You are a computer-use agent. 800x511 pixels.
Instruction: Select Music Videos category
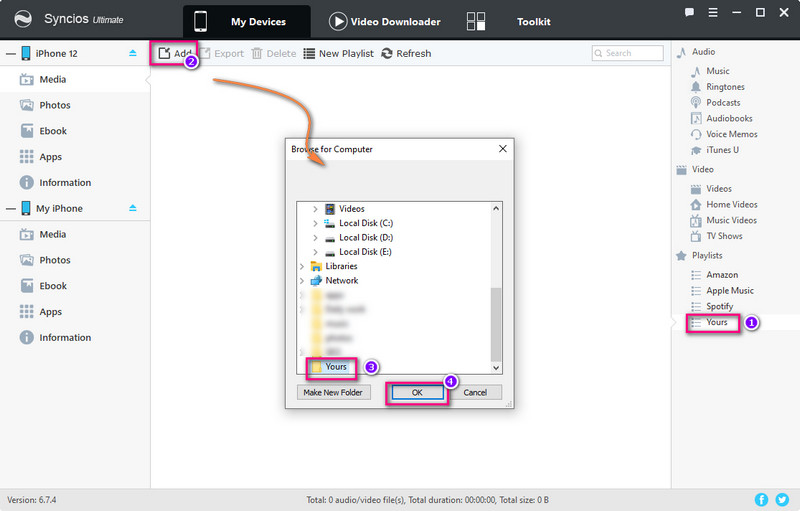coord(723,220)
